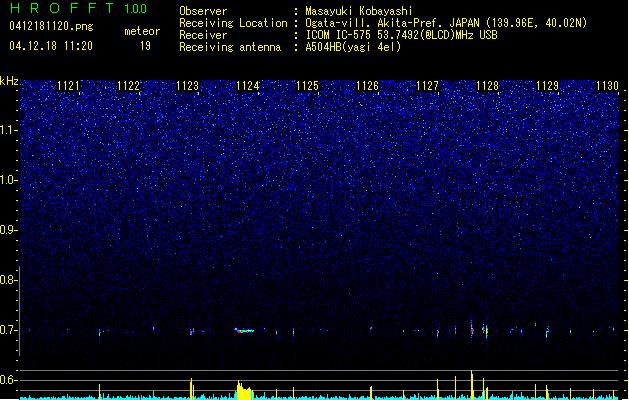Screen dimensions: 629x400
Task: Click the 1.1 kHz axis label
Action: [9, 130]
